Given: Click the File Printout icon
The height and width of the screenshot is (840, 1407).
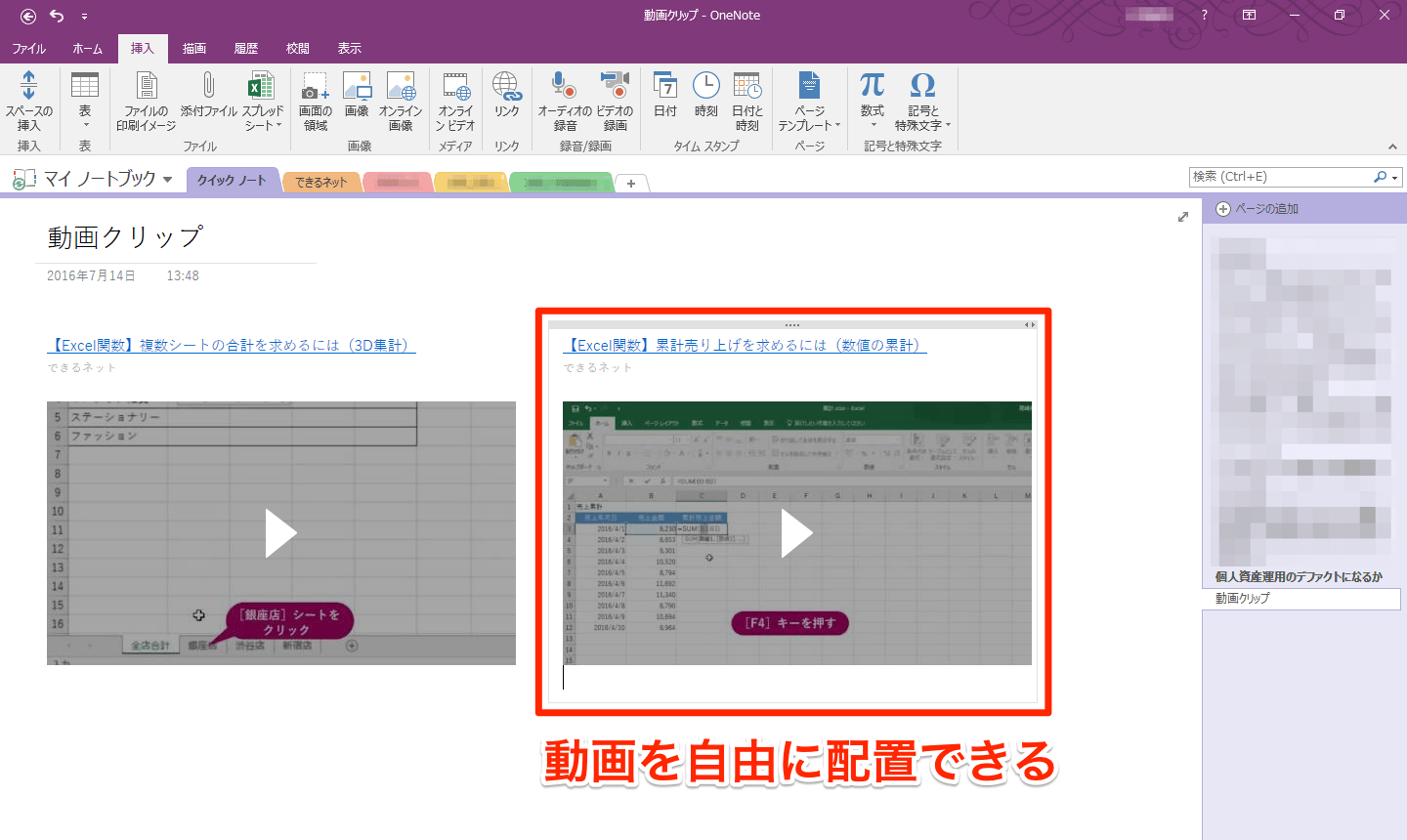Looking at the screenshot, I should 147,86.
